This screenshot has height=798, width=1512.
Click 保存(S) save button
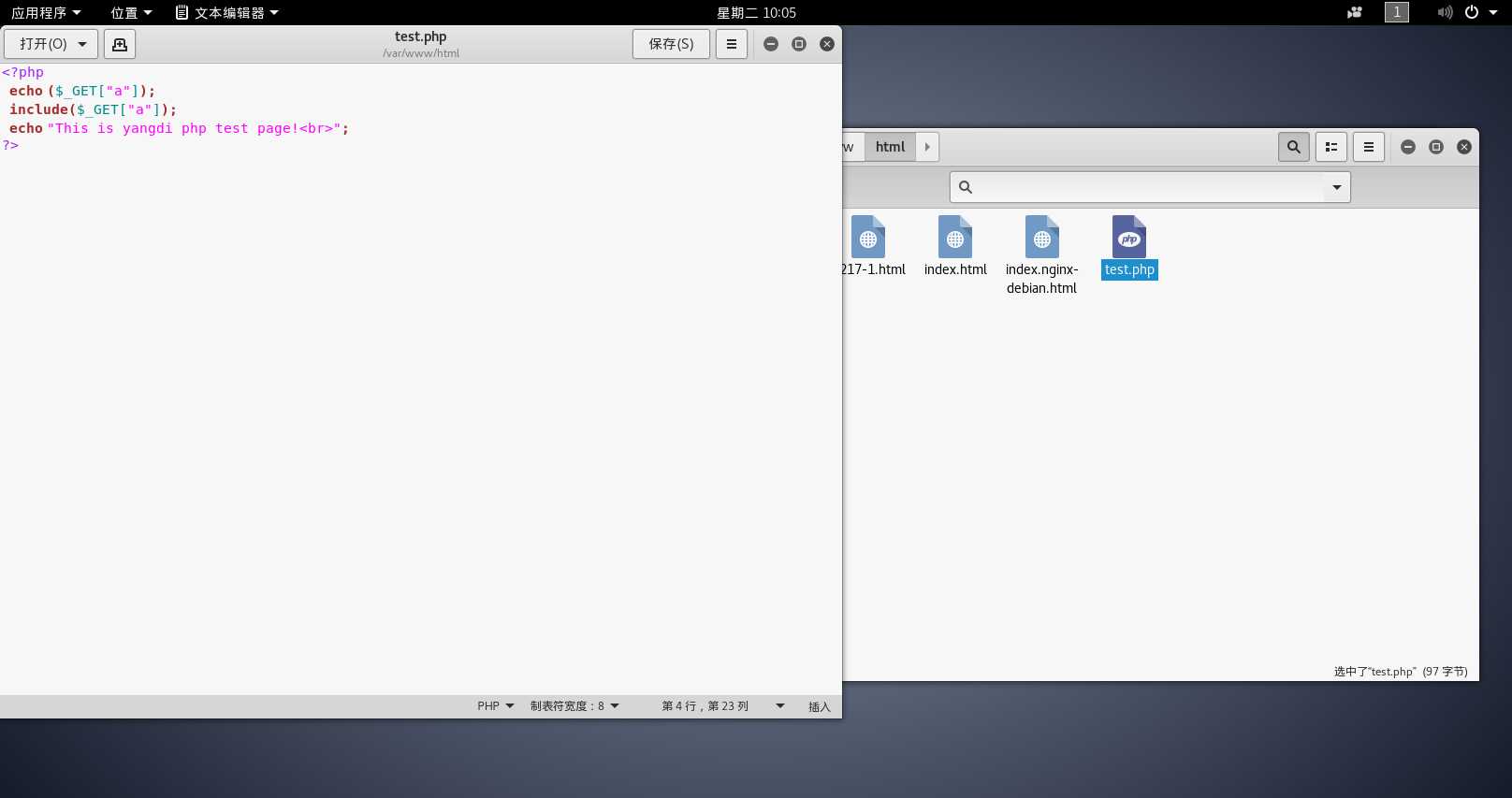tap(671, 44)
